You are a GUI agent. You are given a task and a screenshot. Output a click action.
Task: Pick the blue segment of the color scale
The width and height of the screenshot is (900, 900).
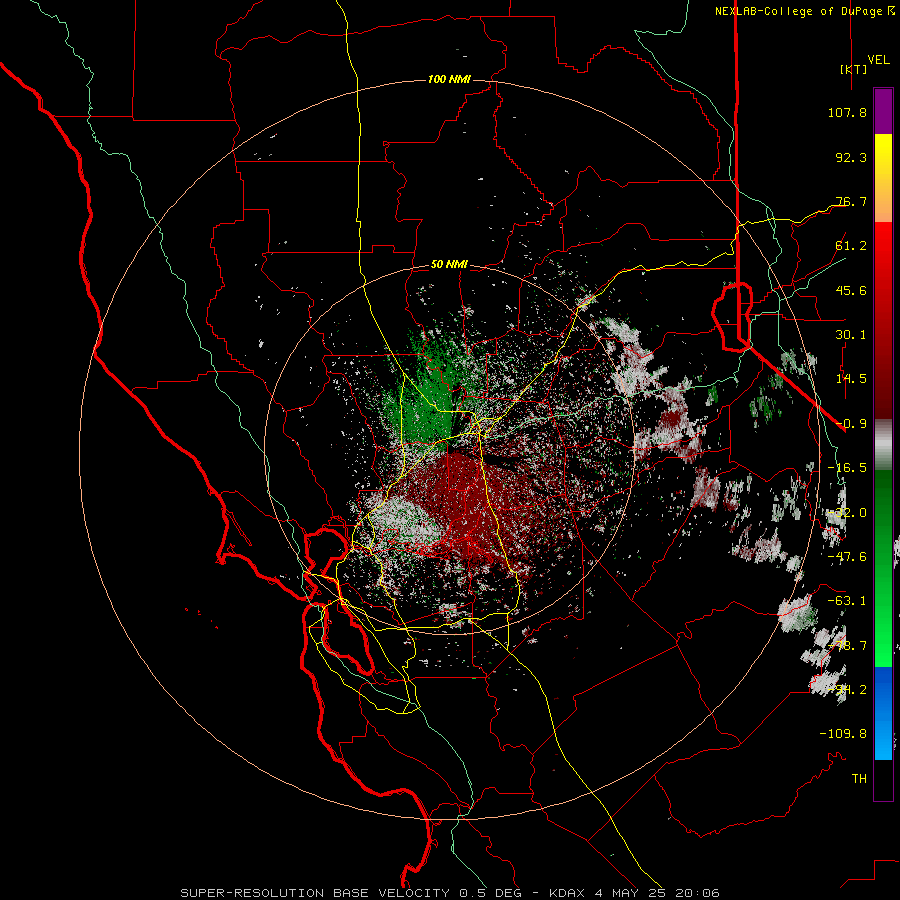click(883, 689)
